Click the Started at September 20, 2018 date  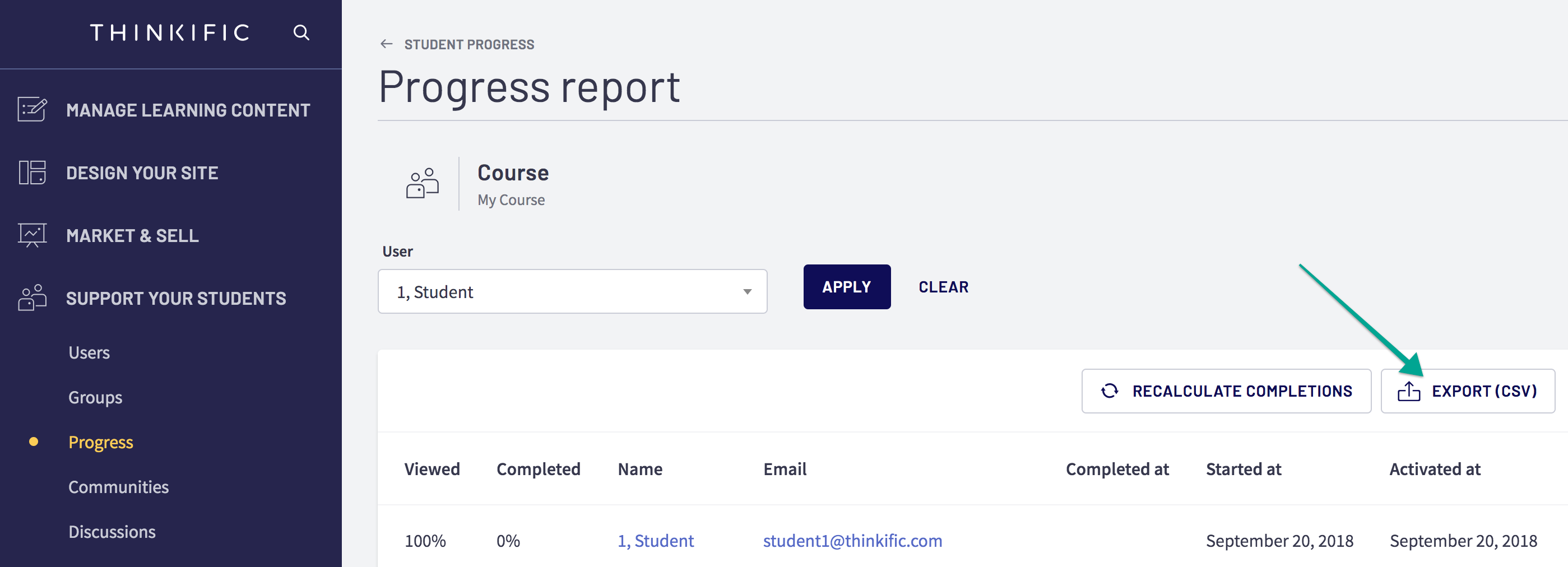(x=1279, y=541)
